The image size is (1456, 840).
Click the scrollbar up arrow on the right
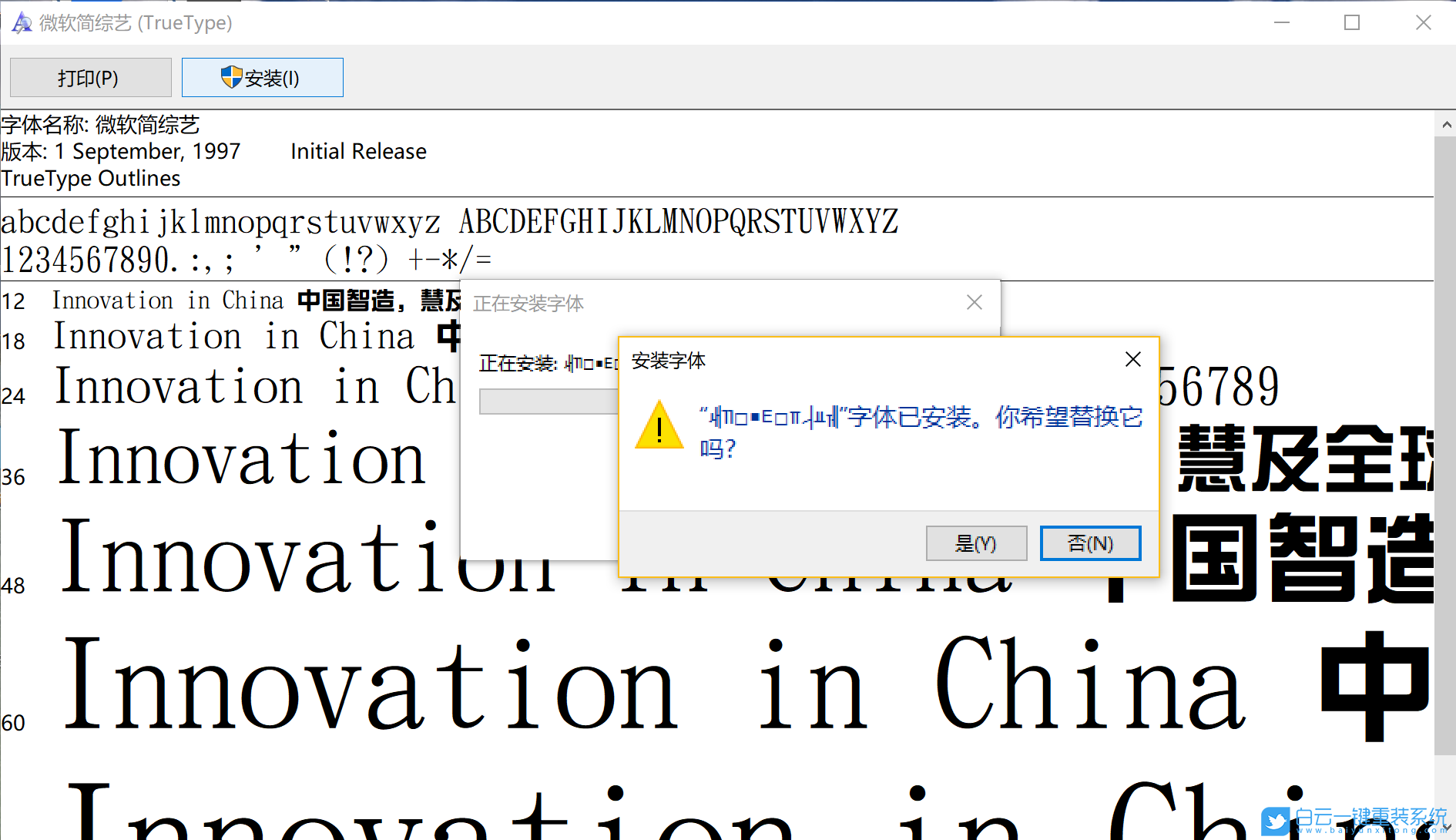tap(1447, 123)
